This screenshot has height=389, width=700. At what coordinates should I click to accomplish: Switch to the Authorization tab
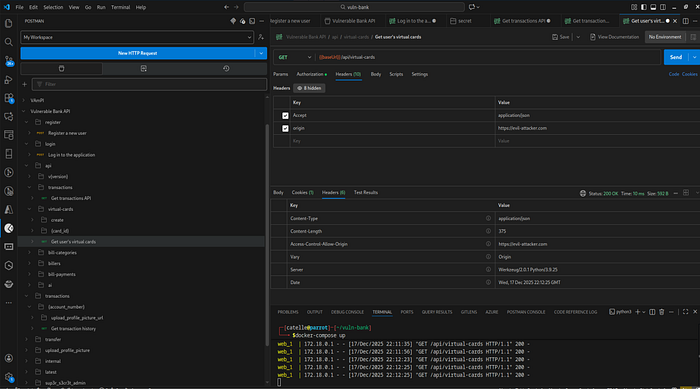point(311,74)
